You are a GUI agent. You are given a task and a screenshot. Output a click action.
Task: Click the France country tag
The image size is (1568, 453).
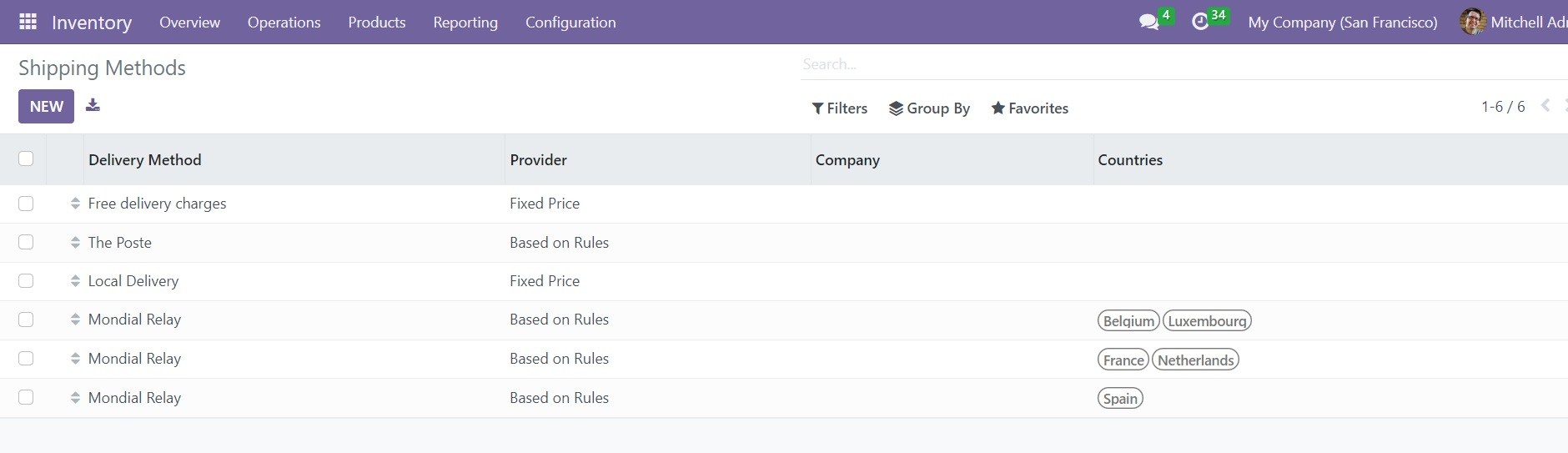tap(1123, 360)
